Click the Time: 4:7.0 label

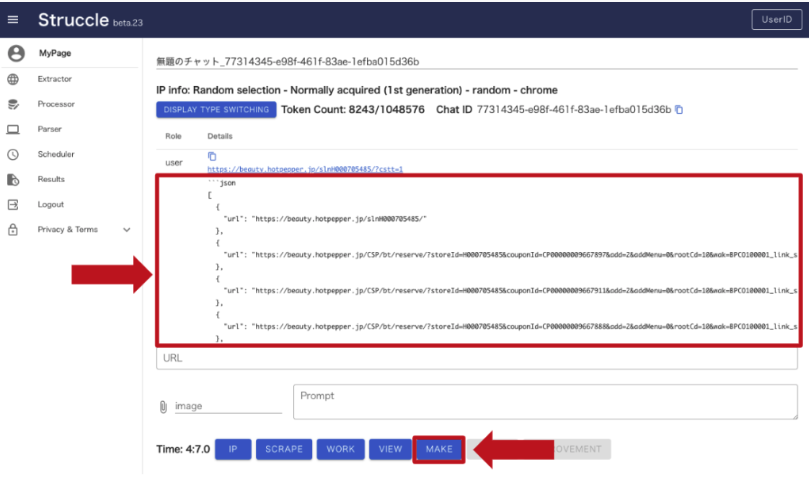point(183,449)
